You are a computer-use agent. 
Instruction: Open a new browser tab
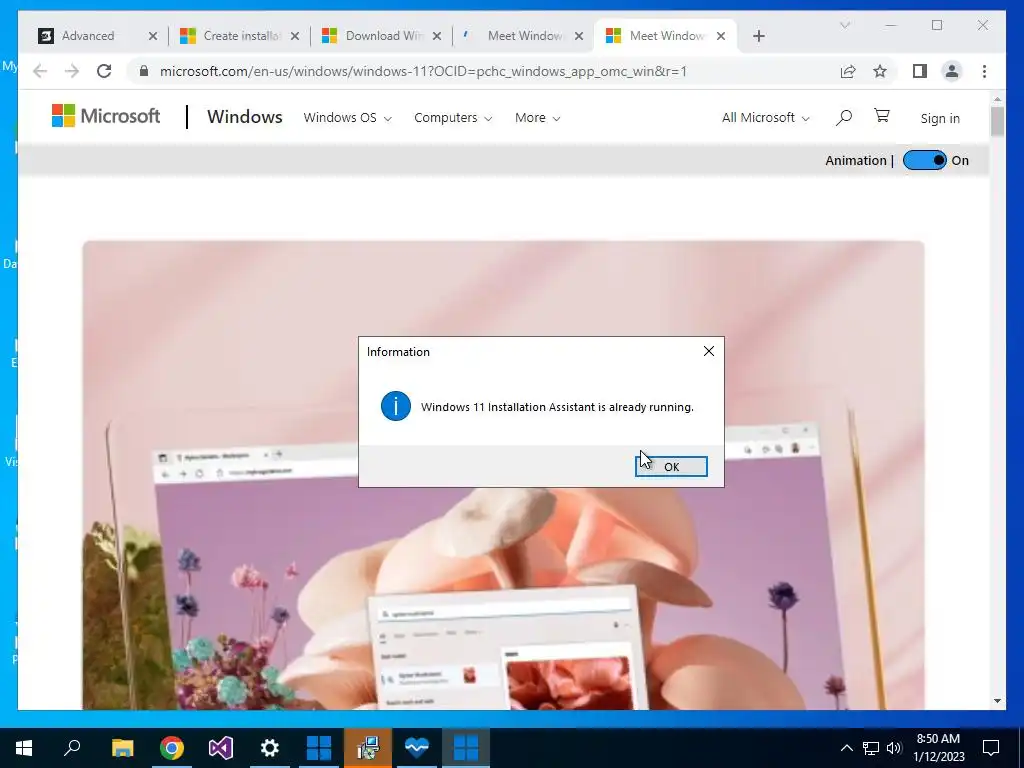point(758,36)
